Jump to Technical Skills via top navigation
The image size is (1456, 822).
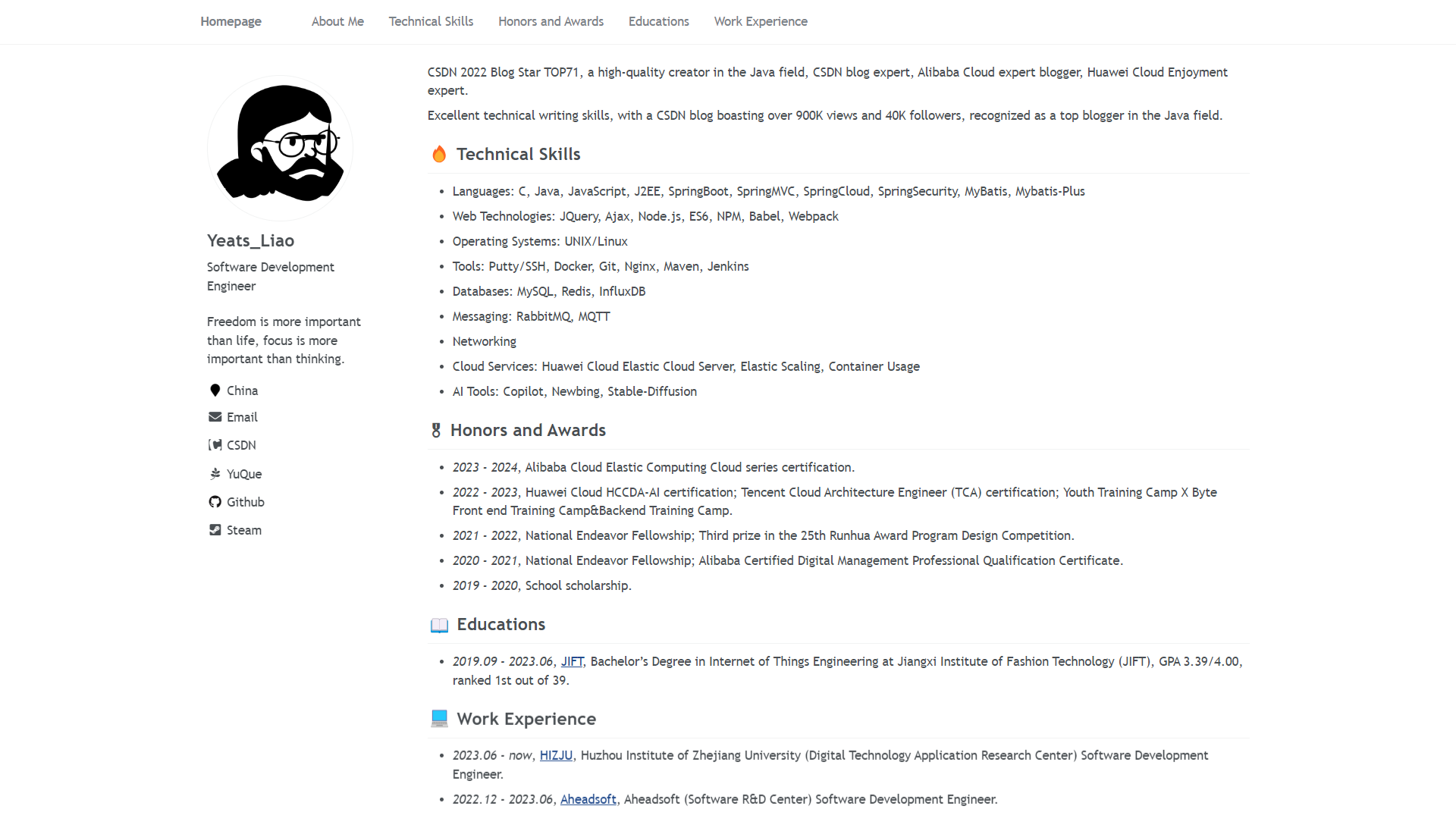coord(431,21)
